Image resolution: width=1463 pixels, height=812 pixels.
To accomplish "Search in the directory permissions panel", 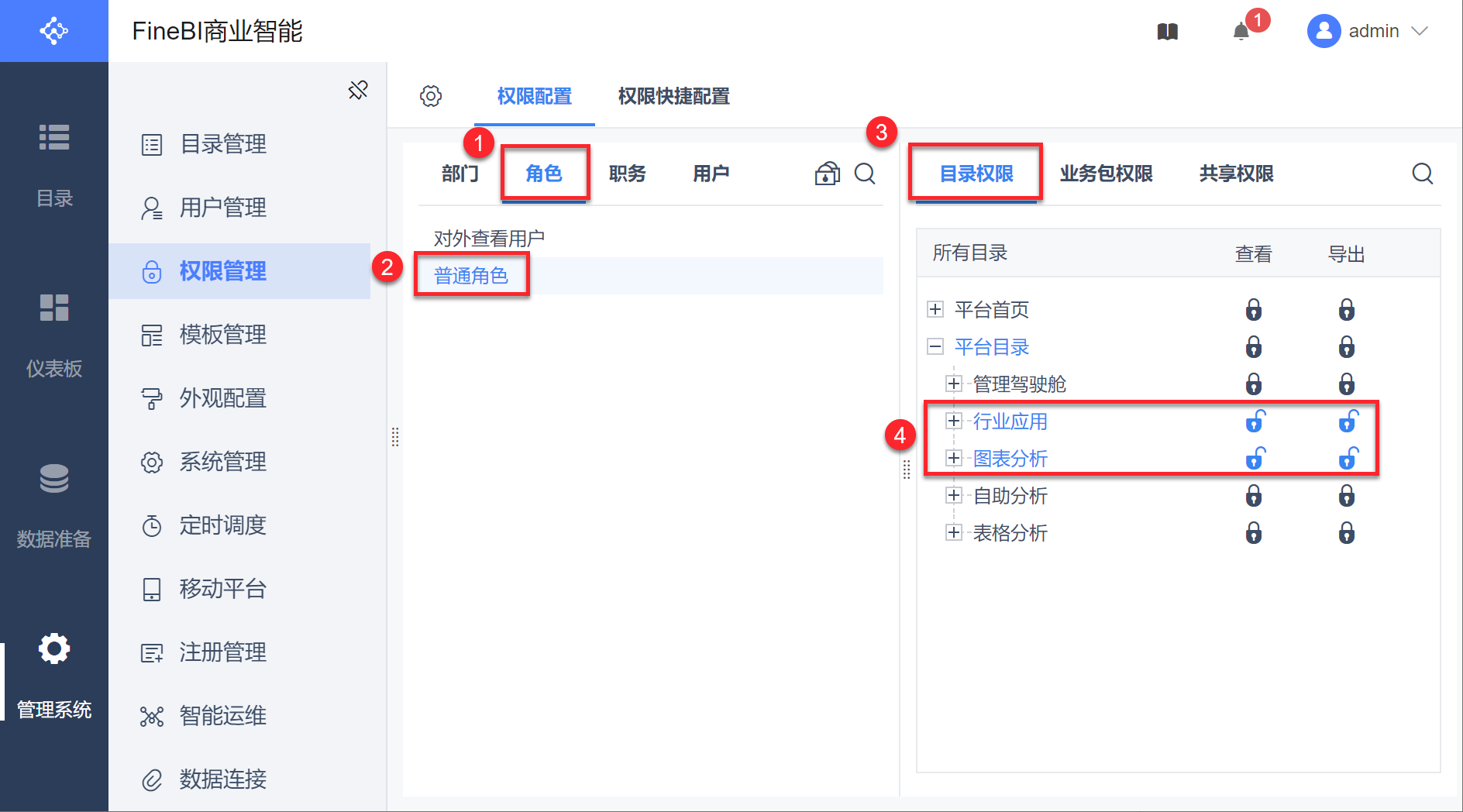I will (1422, 174).
